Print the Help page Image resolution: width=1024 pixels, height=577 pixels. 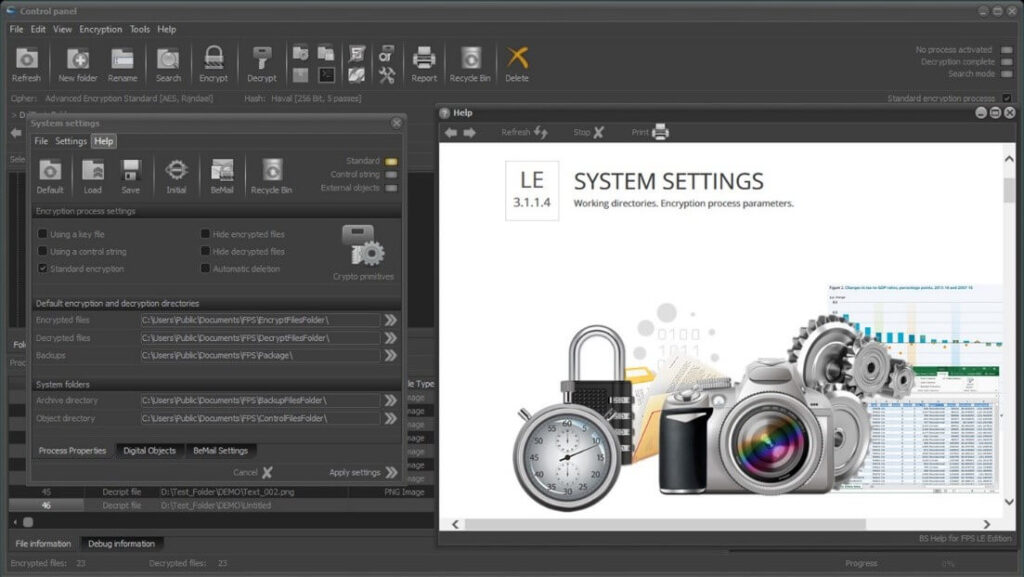coord(650,132)
